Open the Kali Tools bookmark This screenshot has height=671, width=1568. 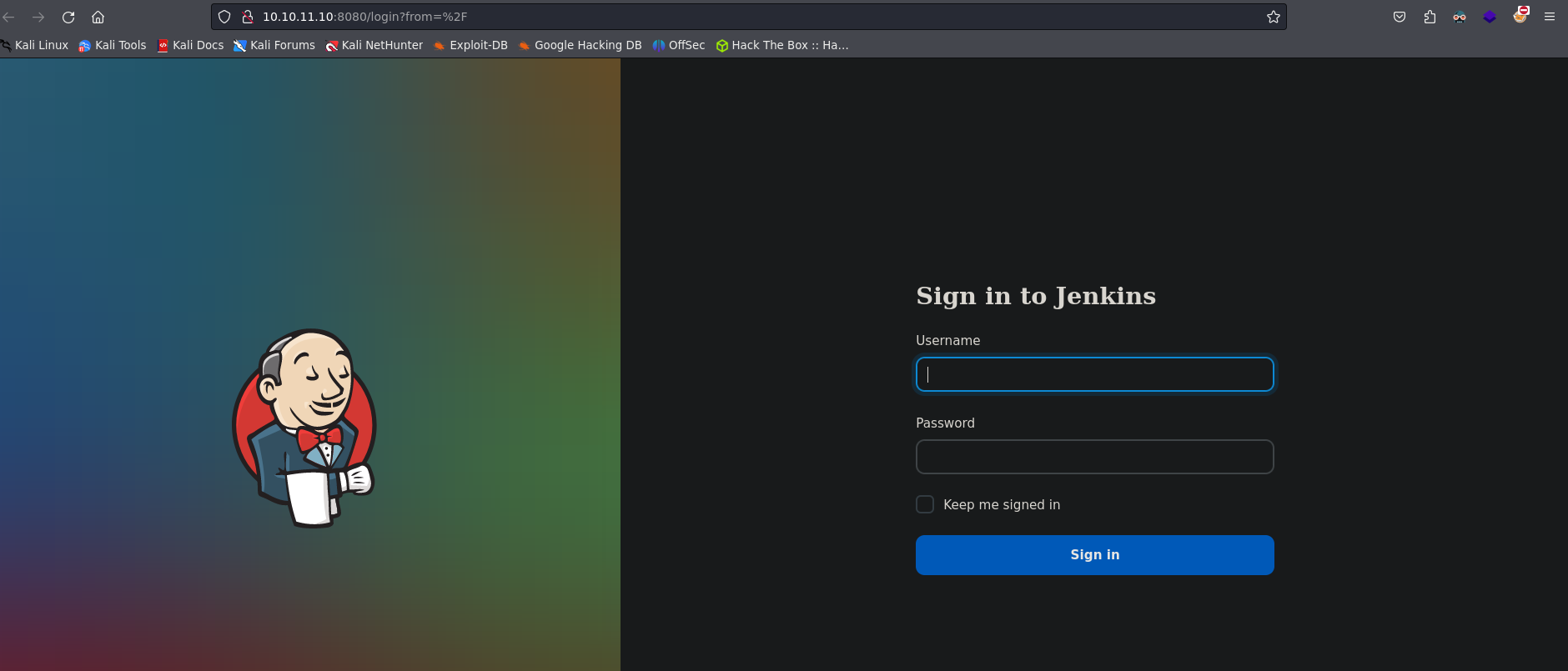pos(113,45)
